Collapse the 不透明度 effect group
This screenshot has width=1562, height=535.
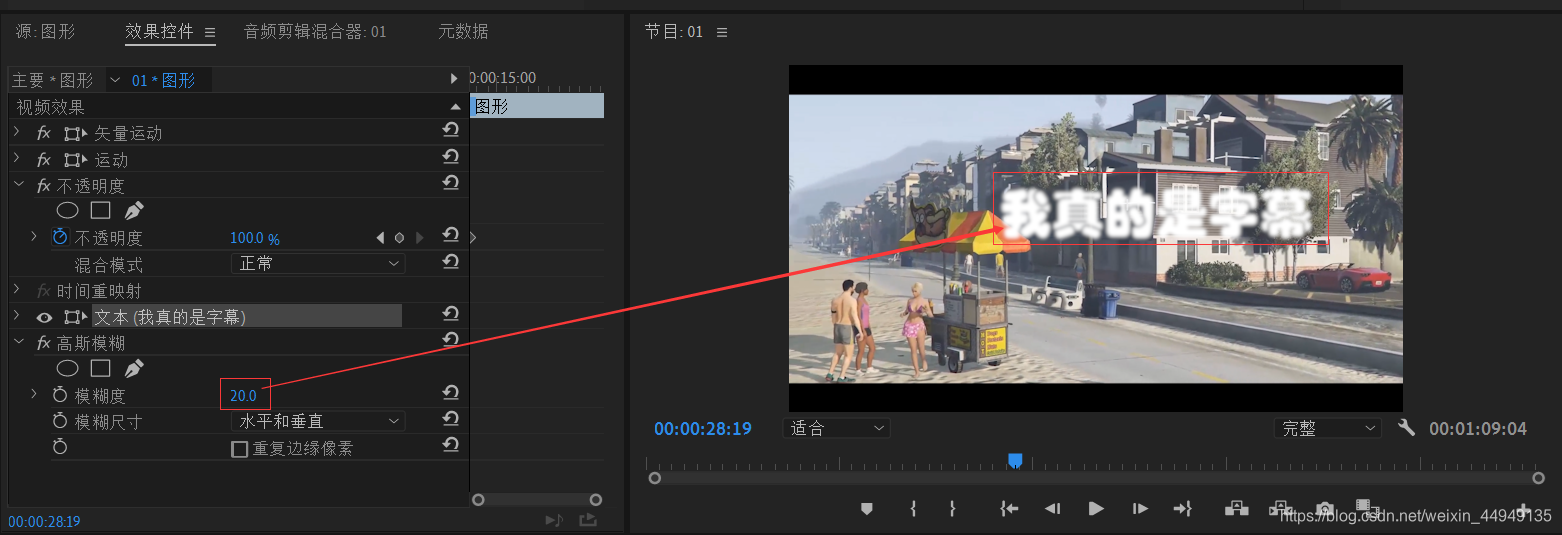click(17, 185)
